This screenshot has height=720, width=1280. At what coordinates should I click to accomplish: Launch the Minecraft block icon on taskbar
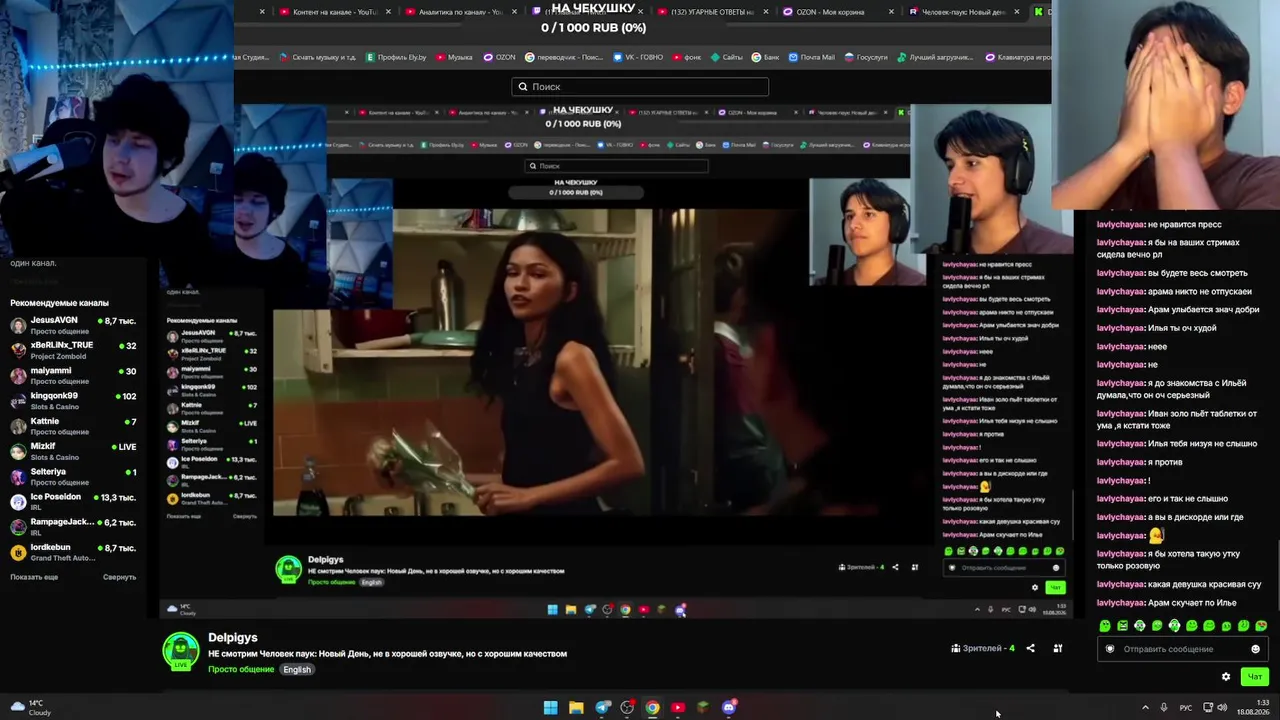(703, 708)
